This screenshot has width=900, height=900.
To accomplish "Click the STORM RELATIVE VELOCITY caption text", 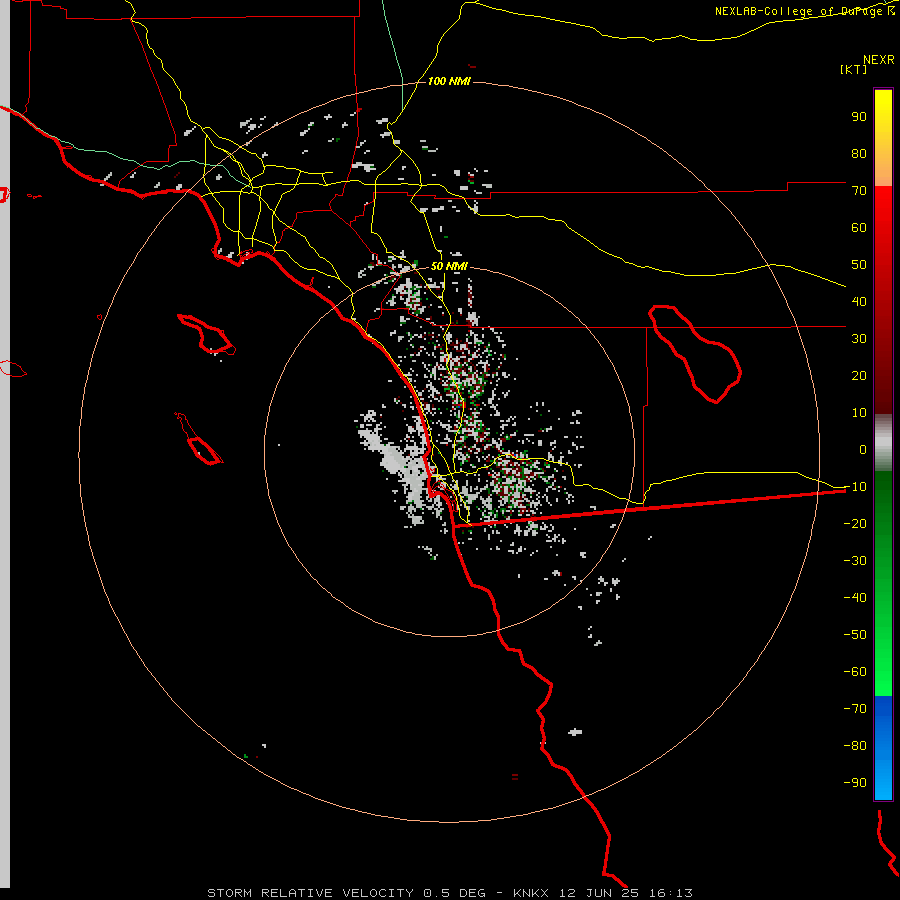I will [310, 893].
